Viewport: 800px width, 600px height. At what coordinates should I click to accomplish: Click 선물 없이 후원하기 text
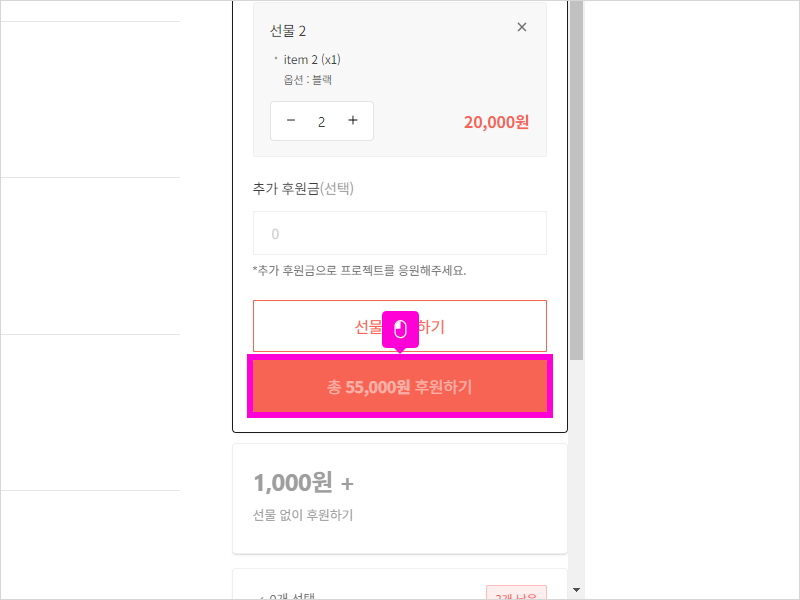(303, 515)
